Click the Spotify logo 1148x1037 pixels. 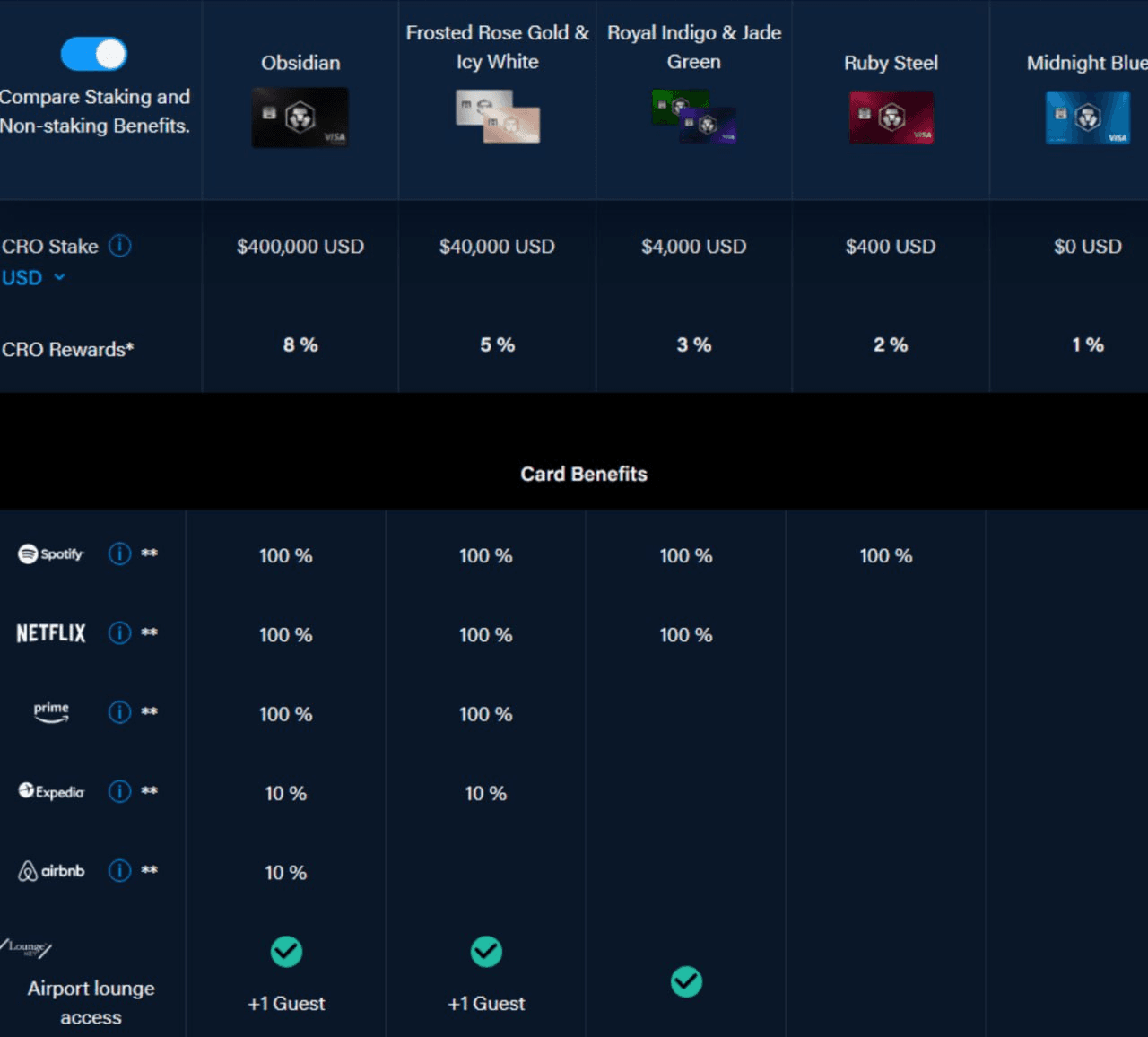[x=51, y=554]
